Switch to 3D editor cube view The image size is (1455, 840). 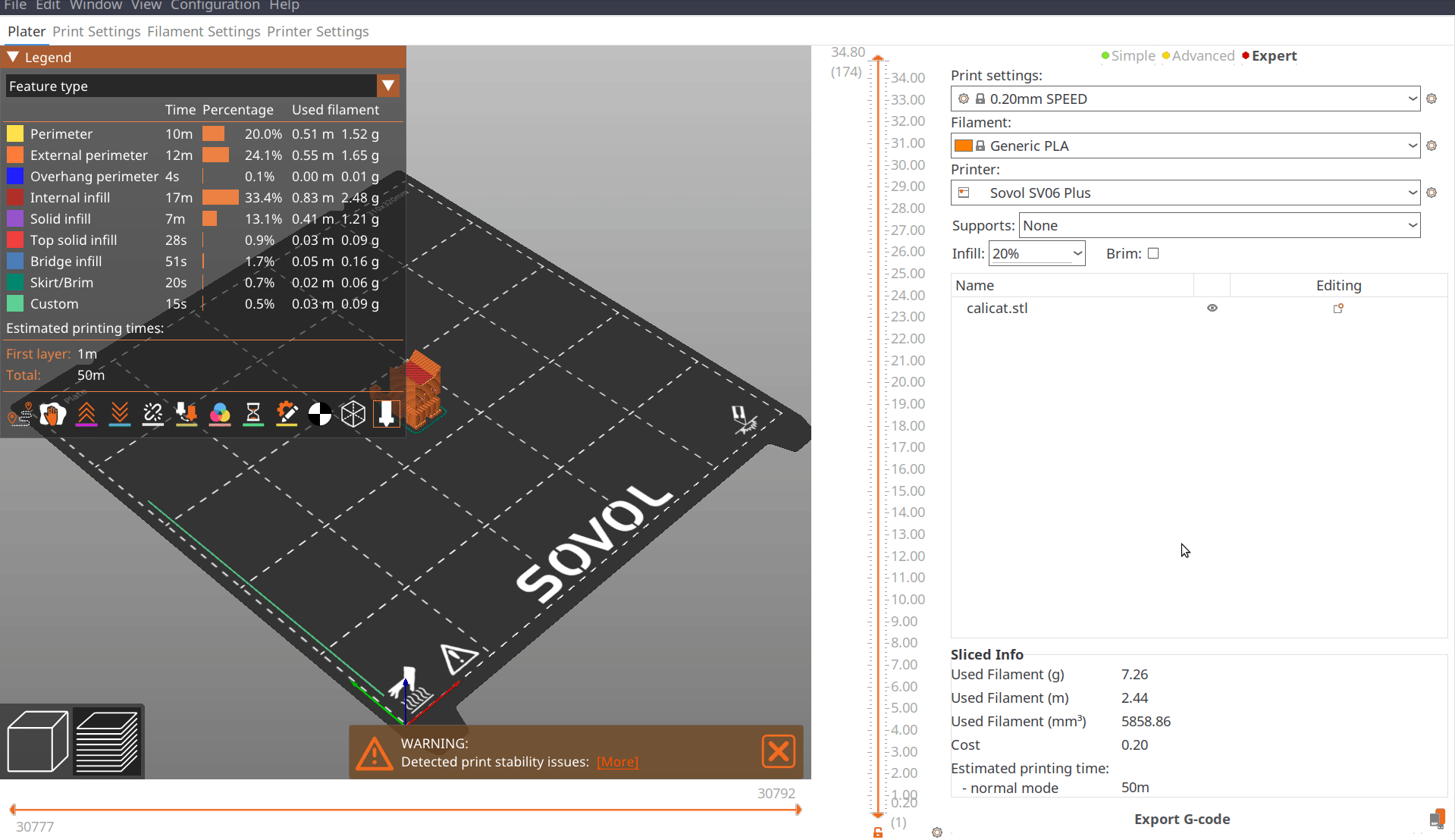coord(37,741)
